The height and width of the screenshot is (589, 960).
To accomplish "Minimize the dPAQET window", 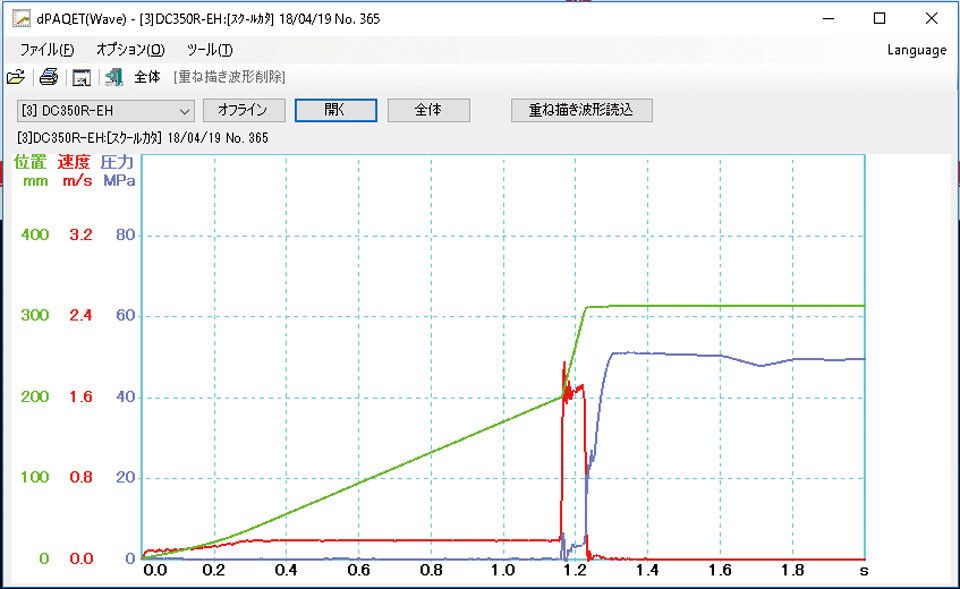I will click(x=828, y=19).
